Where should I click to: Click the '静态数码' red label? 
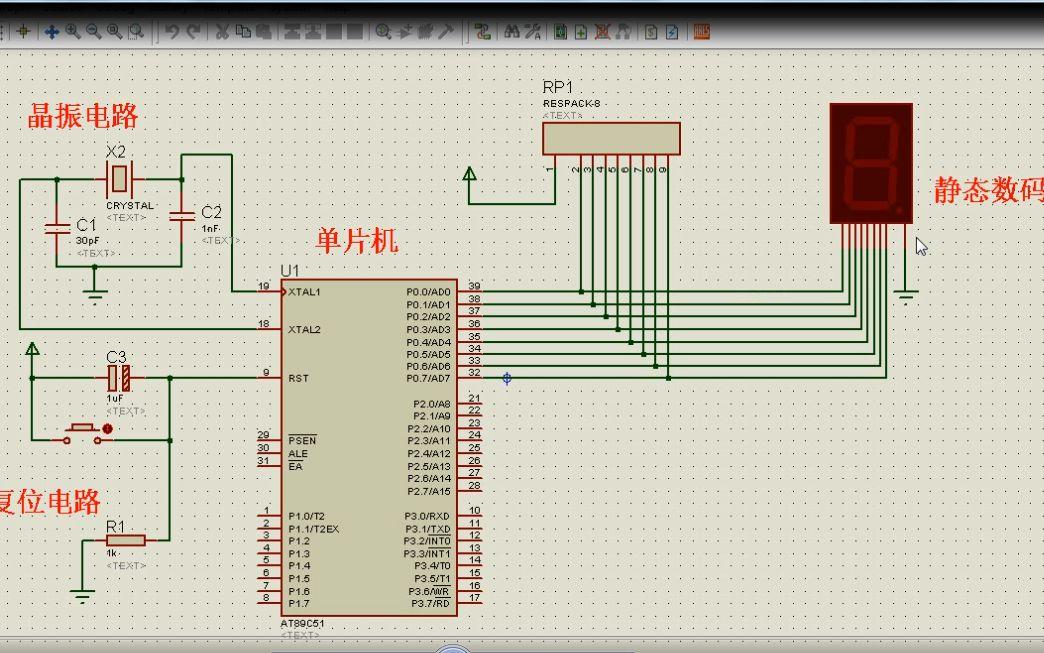point(989,190)
